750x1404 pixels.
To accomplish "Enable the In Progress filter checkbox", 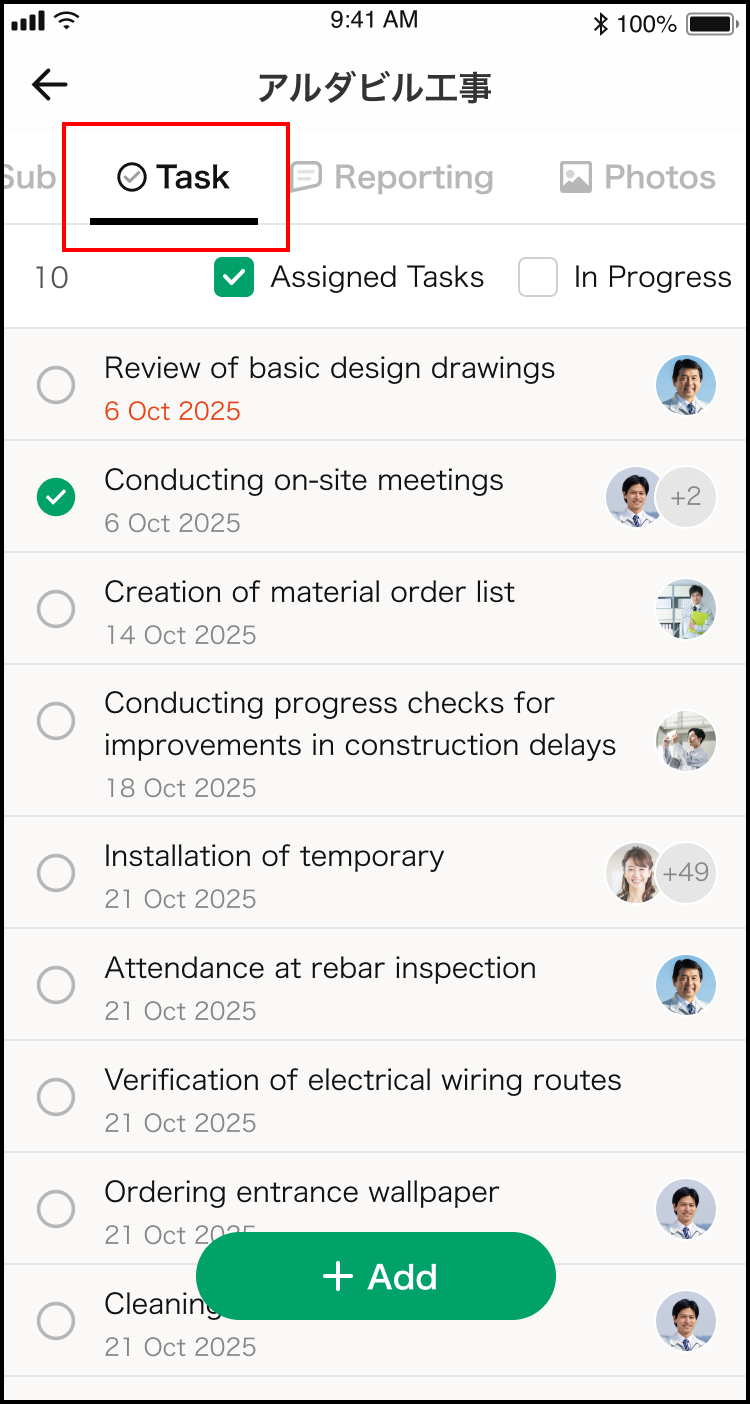I will point(538,278).
